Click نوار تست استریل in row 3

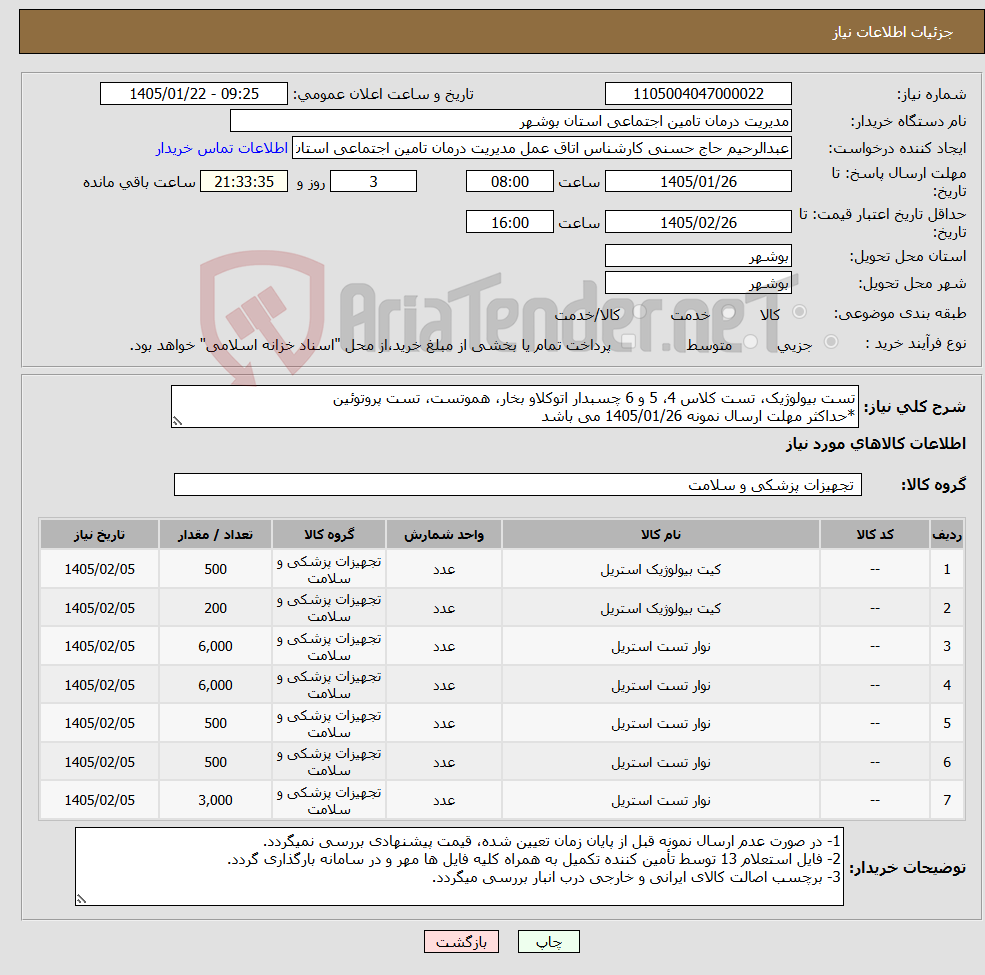coord(660,646)
